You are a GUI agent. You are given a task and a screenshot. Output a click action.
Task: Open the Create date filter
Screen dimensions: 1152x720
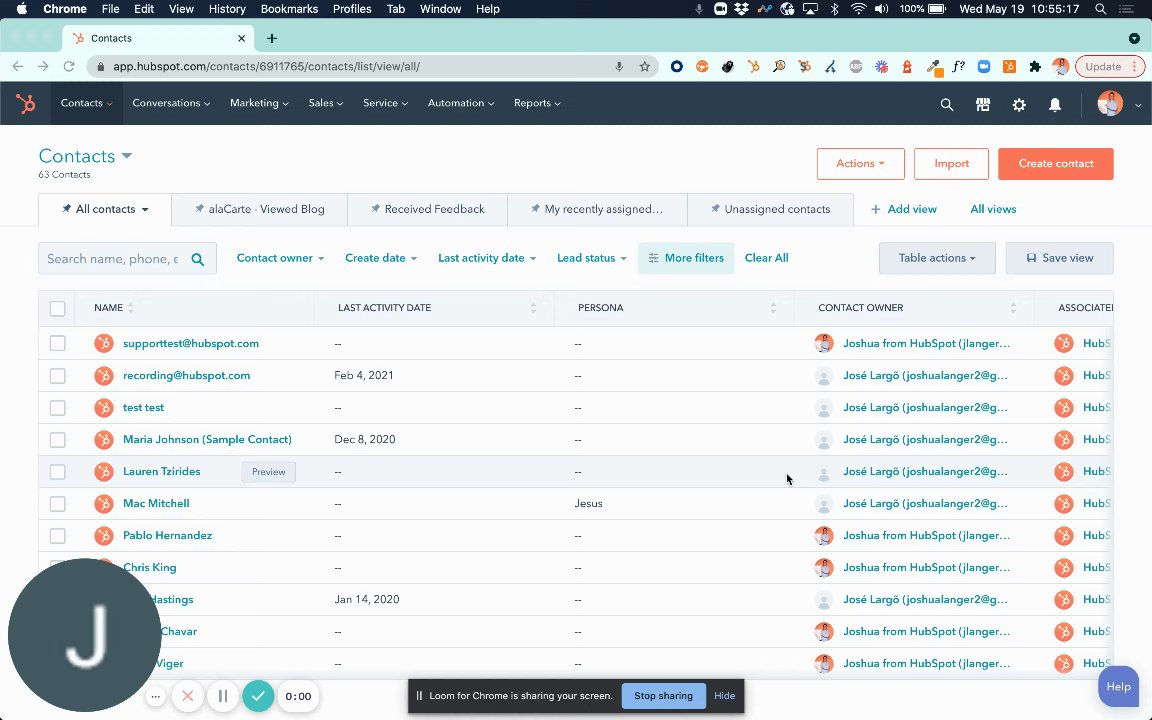pyautogui.click(x=381, y=258)
